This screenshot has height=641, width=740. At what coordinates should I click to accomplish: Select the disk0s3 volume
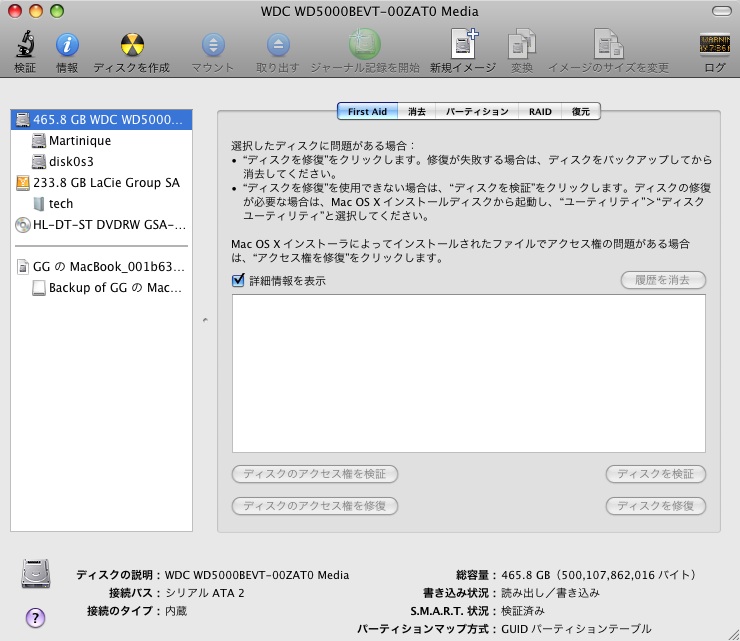point(101,161)
